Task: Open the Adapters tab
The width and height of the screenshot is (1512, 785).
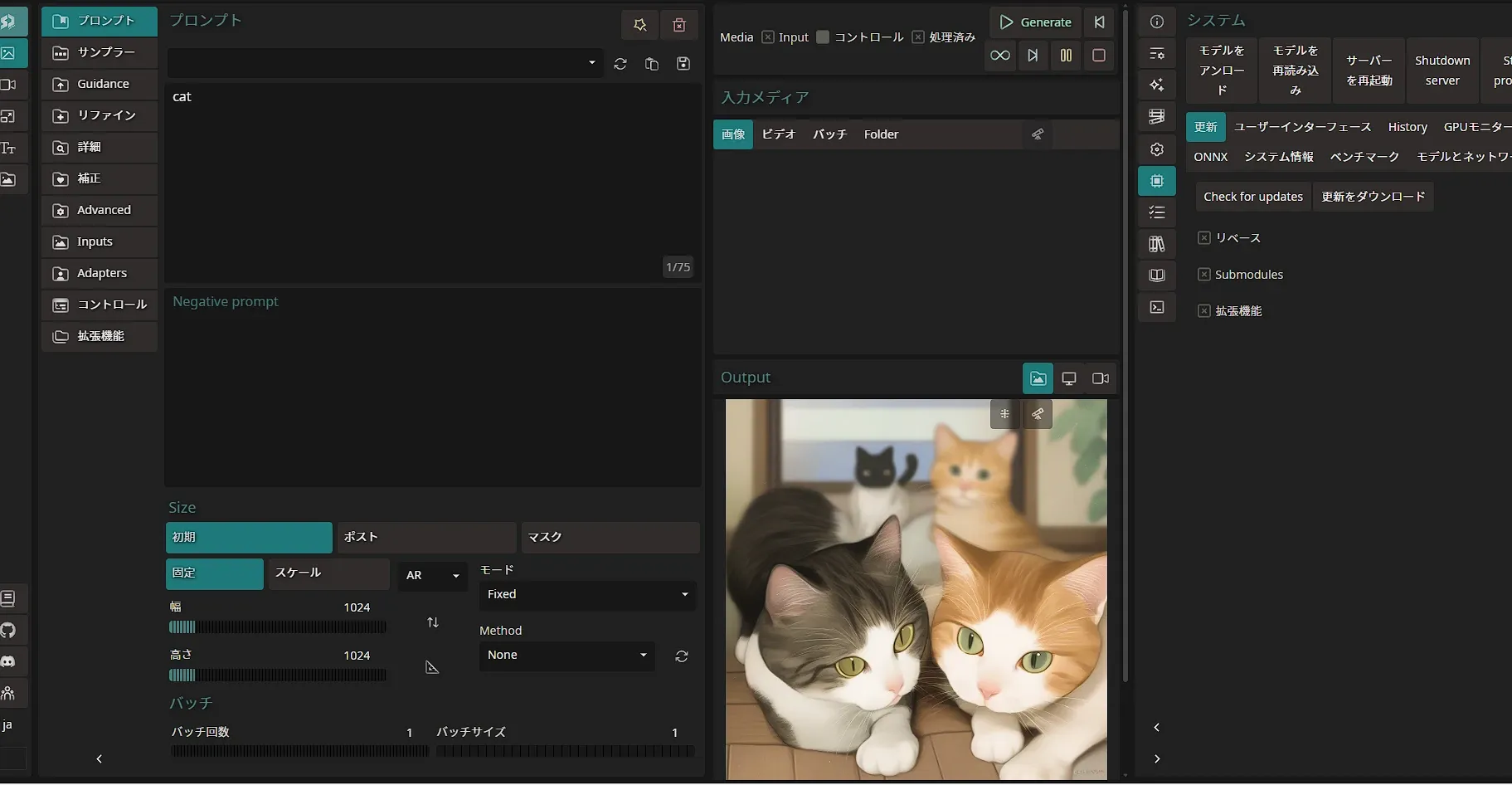Action: pos(100,273)
